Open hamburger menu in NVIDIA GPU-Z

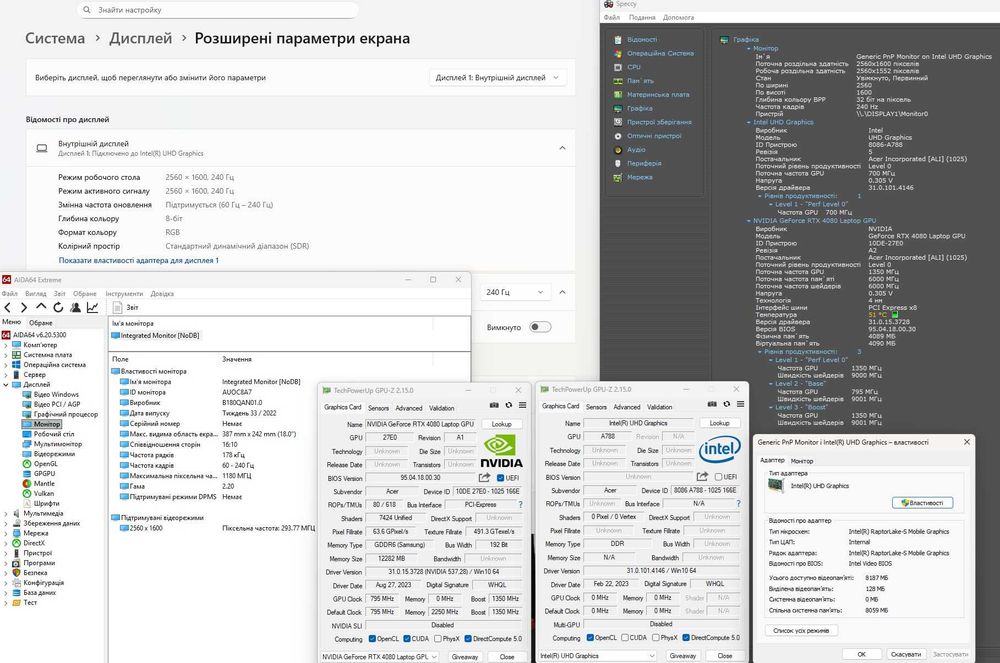tap(522, 405)
